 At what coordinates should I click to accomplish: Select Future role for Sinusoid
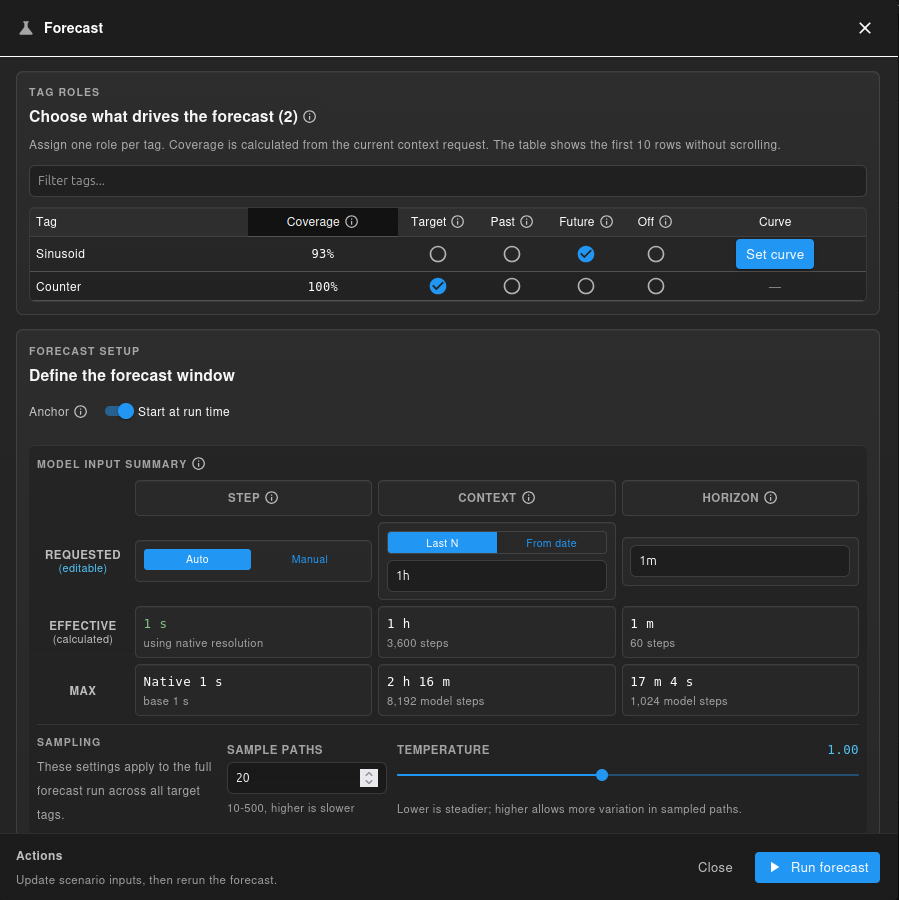pos(586,254)
